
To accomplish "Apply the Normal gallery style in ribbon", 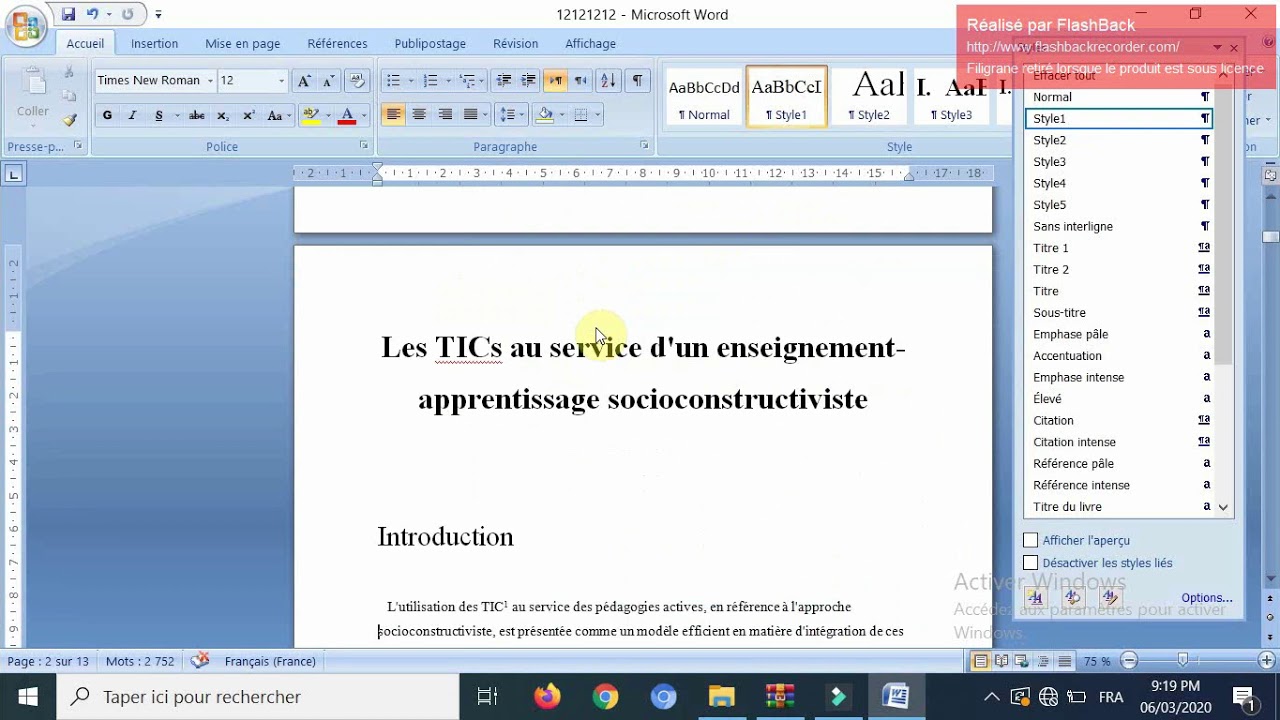I will [x=704, y=97].
